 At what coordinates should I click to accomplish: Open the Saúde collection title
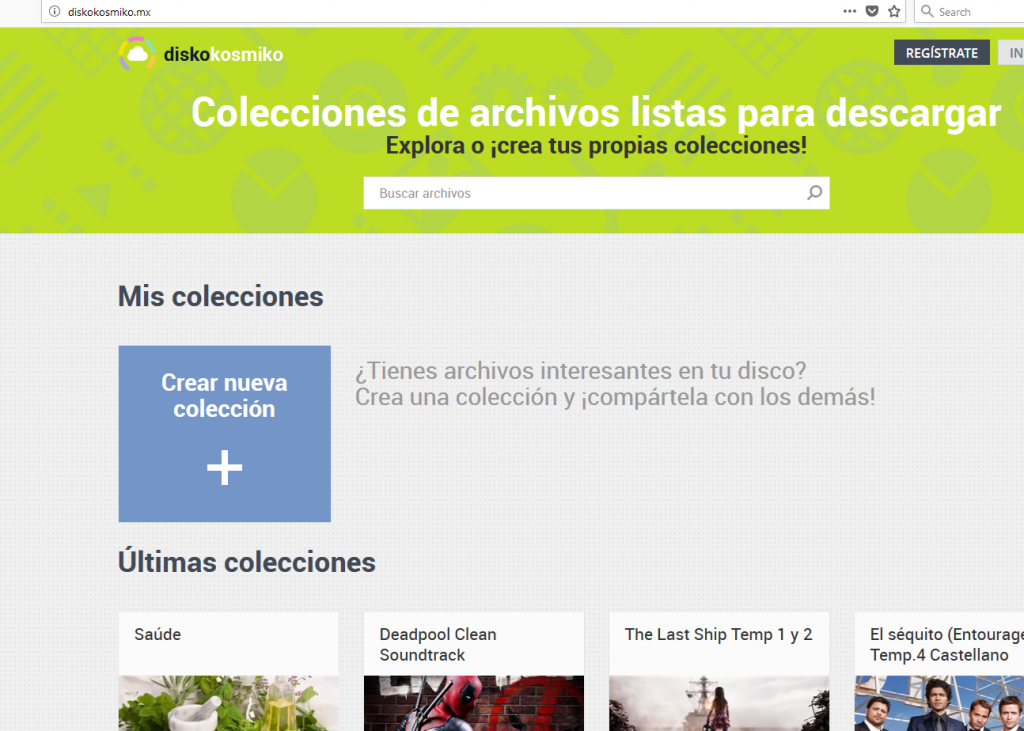(157, 634)
